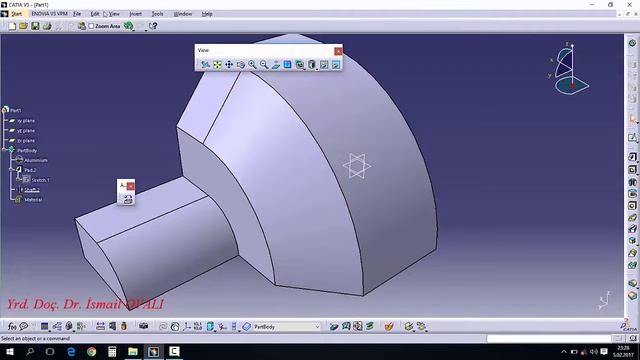Click the Shaft tool in right toolbar
The height and width of the screenshot is (360, 640).
pyautogui.click(x=632, y=182)
